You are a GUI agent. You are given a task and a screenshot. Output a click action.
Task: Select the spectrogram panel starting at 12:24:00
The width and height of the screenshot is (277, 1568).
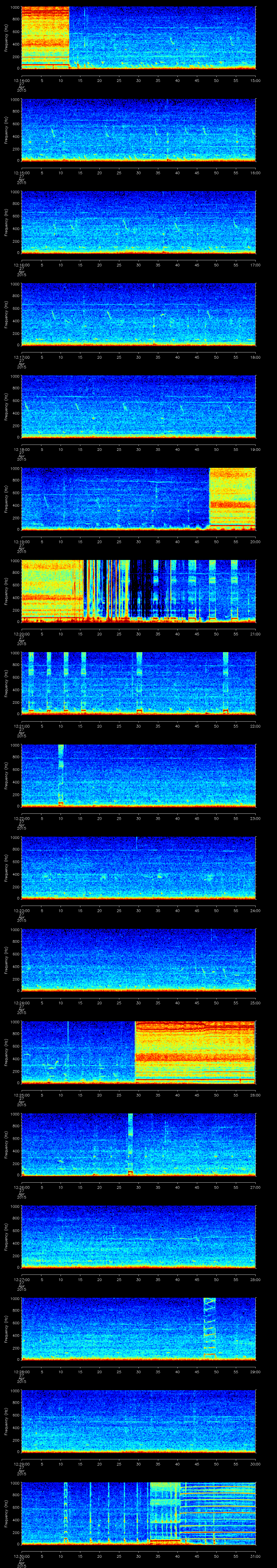point(138,960)
